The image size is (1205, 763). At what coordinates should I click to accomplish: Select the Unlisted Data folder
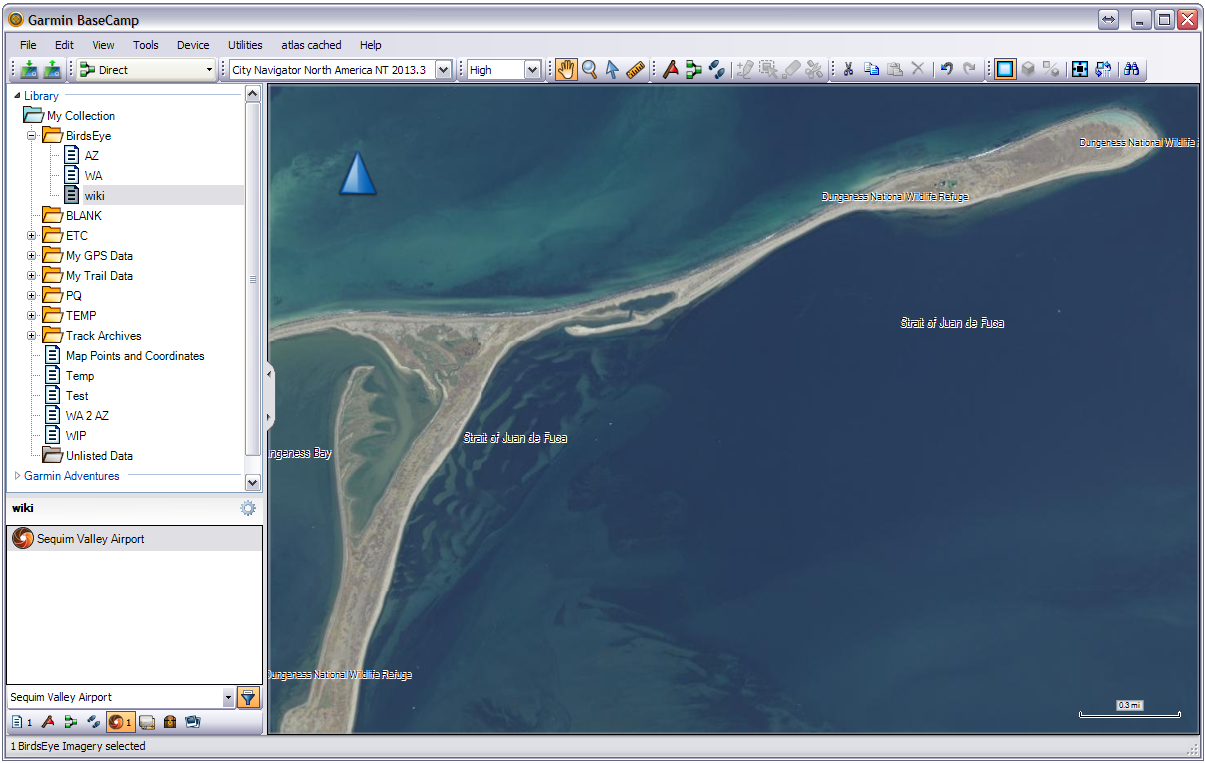click(99, 456)
